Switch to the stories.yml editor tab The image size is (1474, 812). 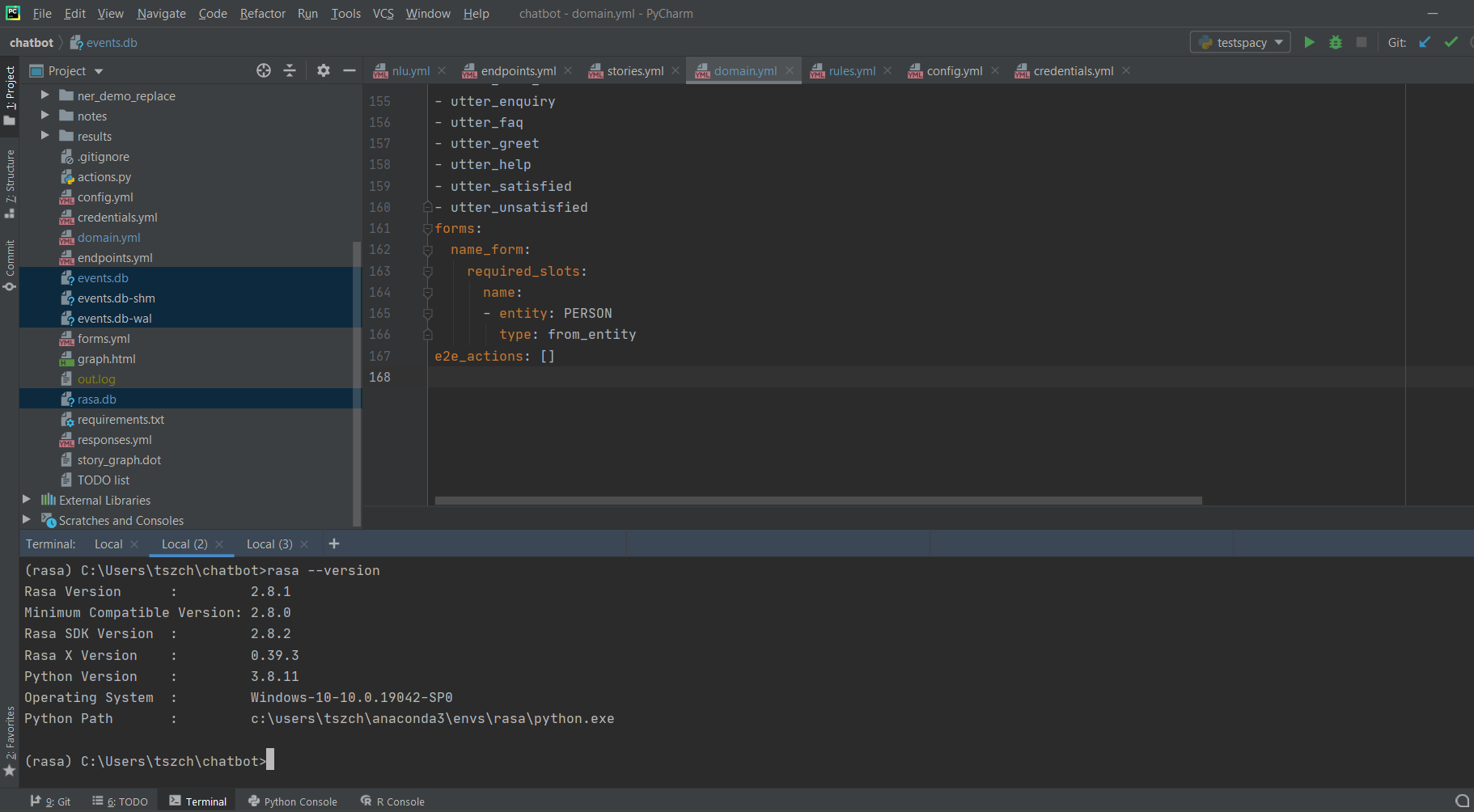634,71
